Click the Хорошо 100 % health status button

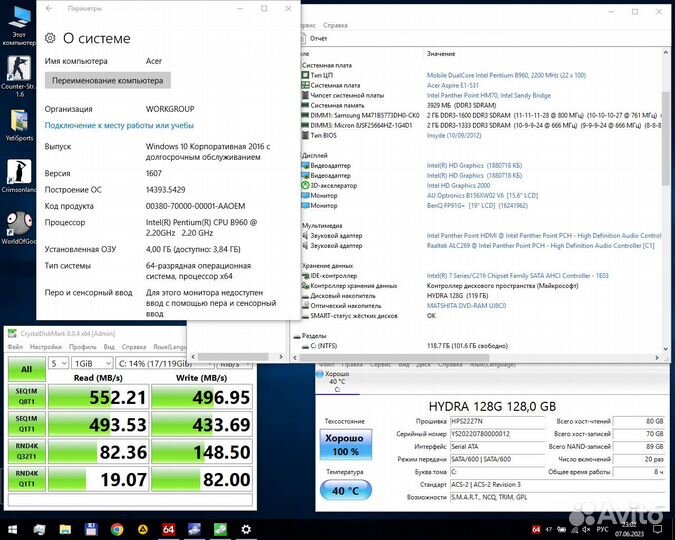point(346,445)
